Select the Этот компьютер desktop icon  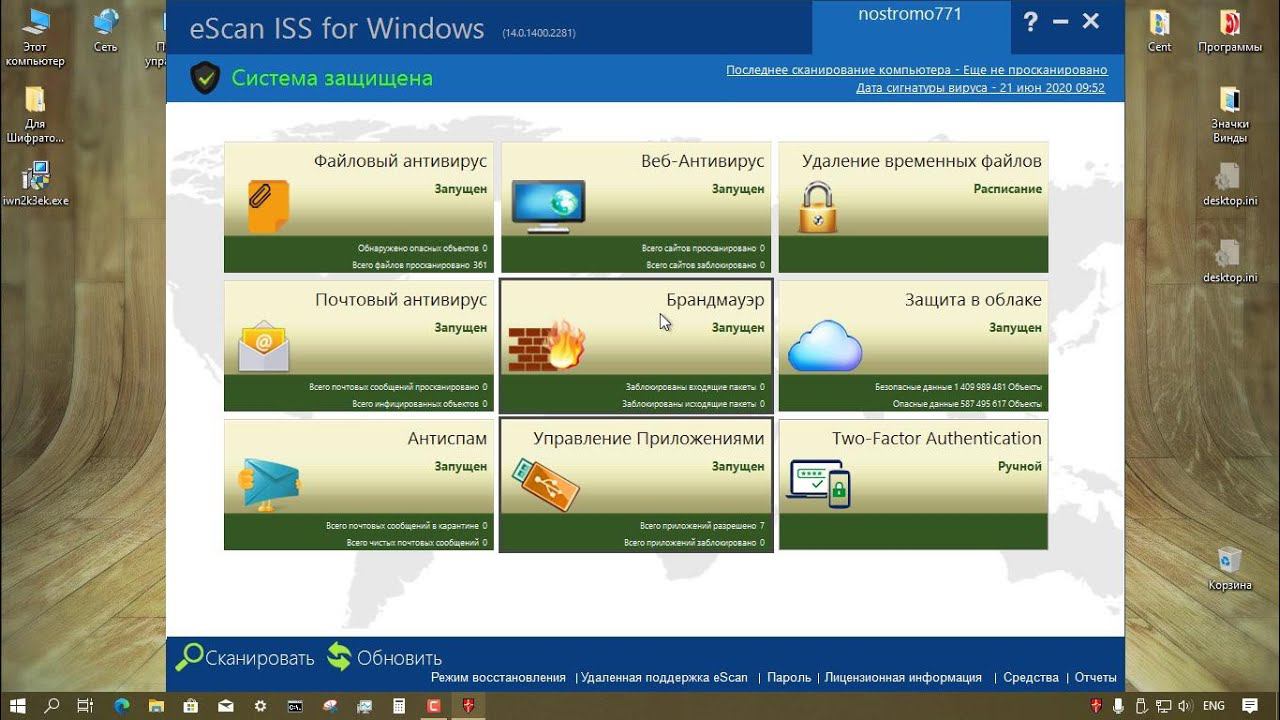[35, 36]
